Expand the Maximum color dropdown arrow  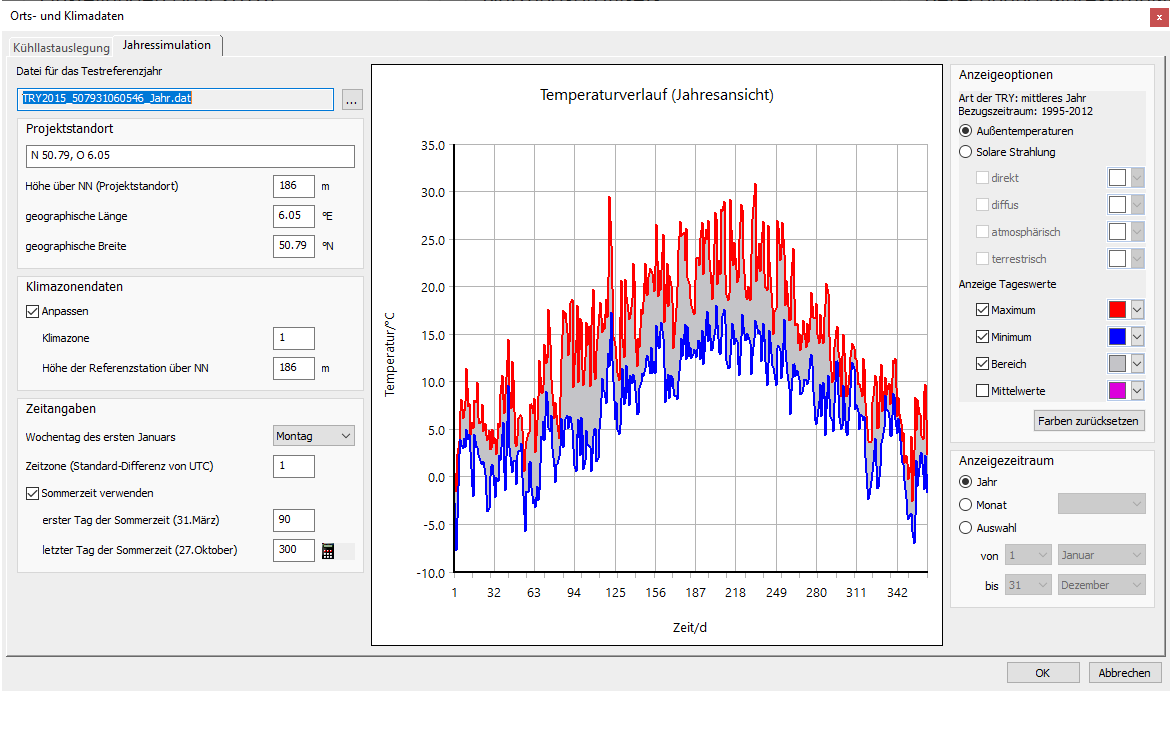pyautogui.click(x=1137, y=310)
